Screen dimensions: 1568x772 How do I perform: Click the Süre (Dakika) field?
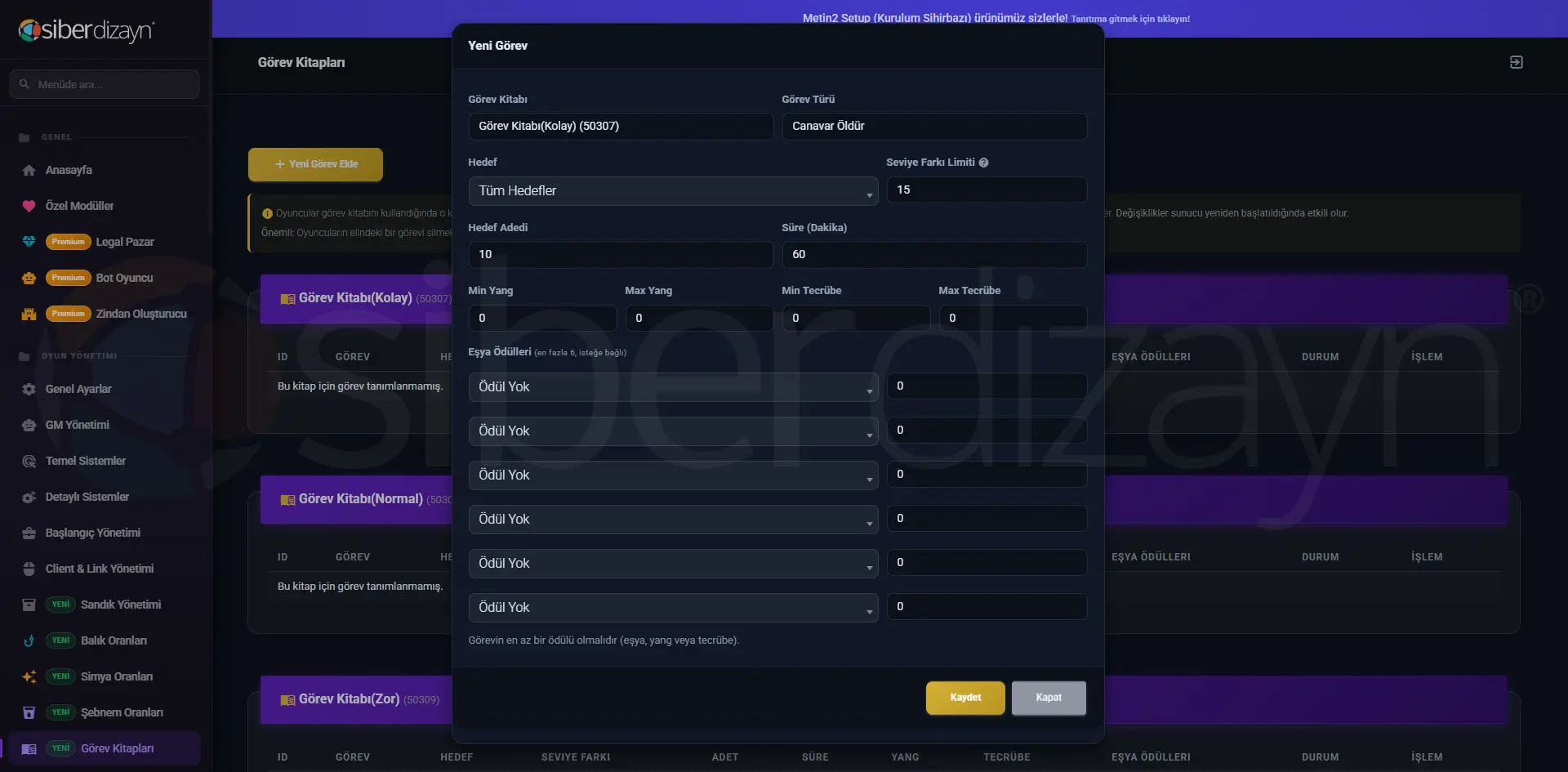pos(934,254)
